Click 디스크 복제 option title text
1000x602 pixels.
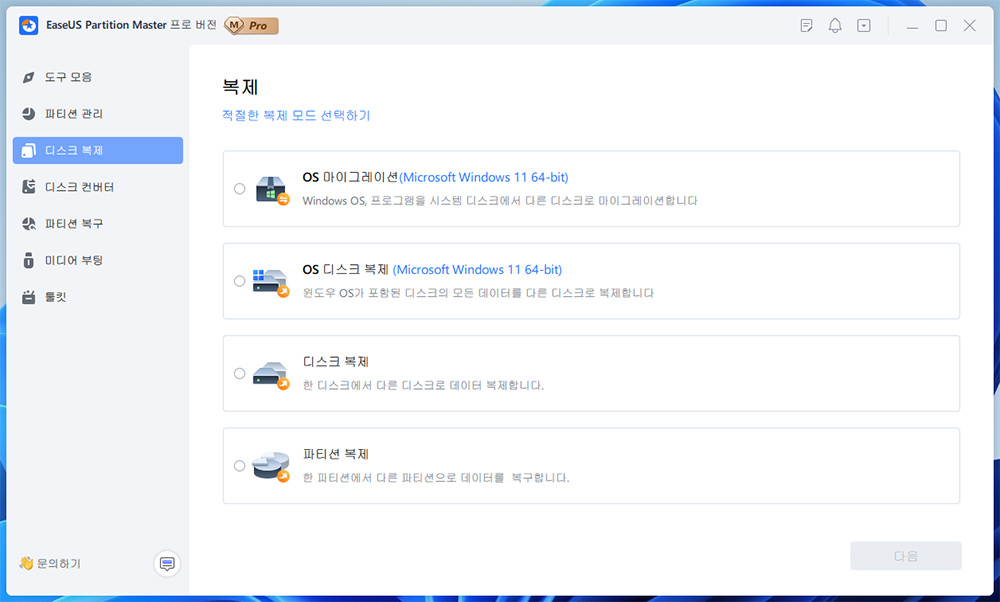coord(335,362)
